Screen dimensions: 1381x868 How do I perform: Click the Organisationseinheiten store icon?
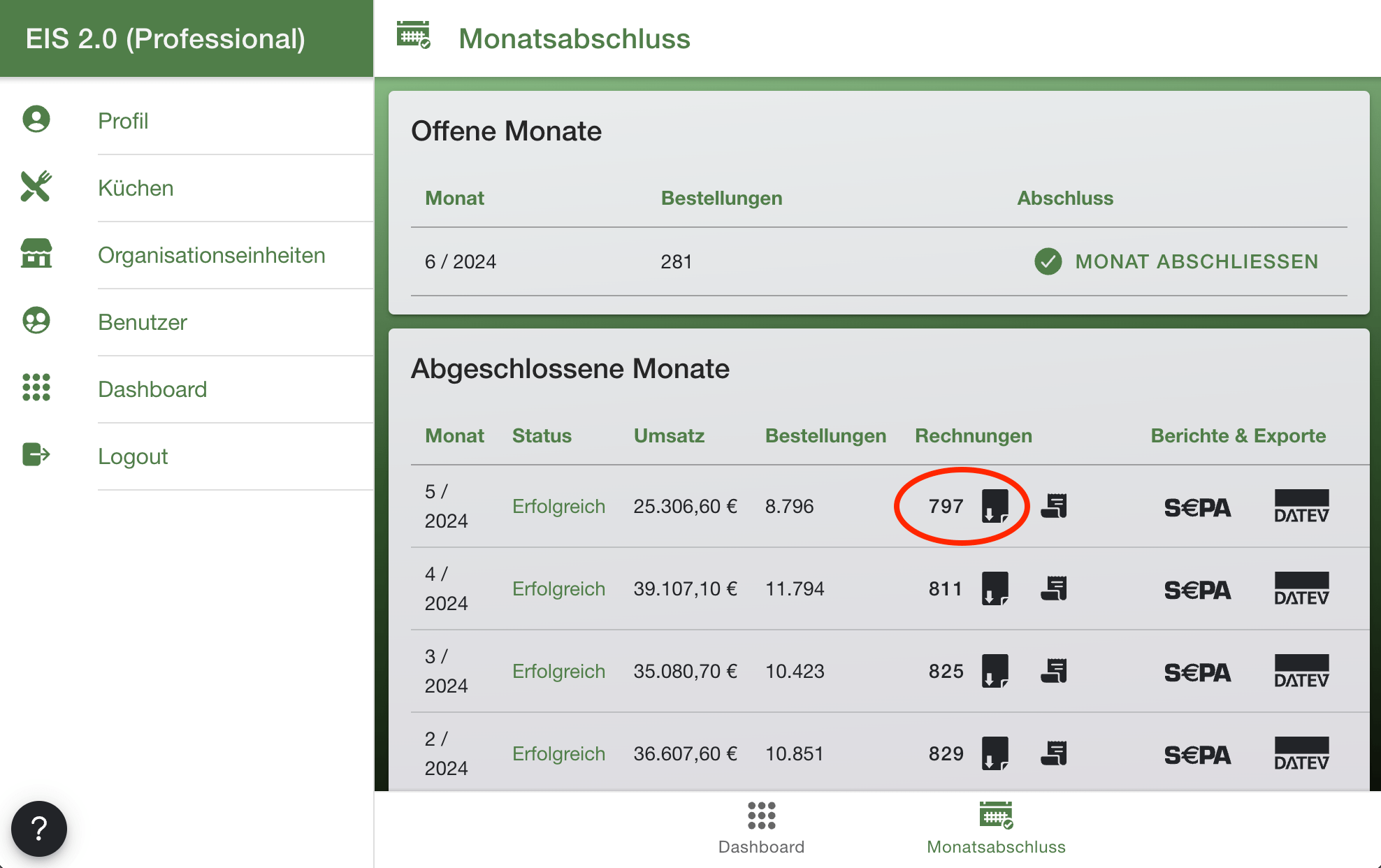tap(36, 254)
